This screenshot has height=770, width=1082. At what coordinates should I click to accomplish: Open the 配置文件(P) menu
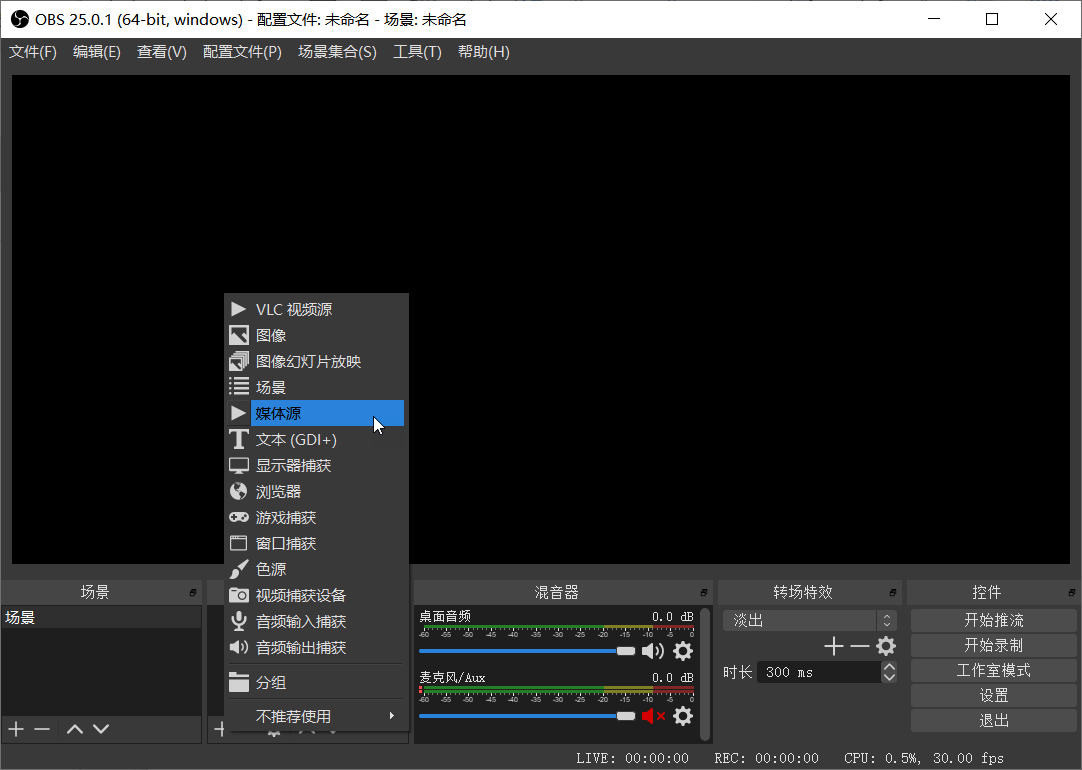(x=242, y=52)
